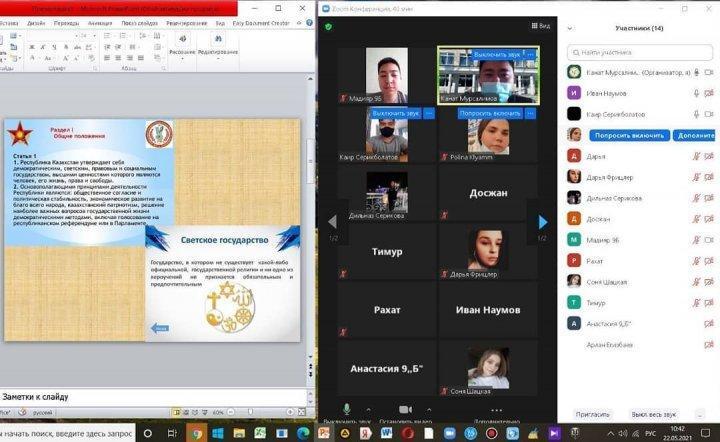
Task: Toggle muted microphone for Рахат in participants list
Action: point(696,261)
